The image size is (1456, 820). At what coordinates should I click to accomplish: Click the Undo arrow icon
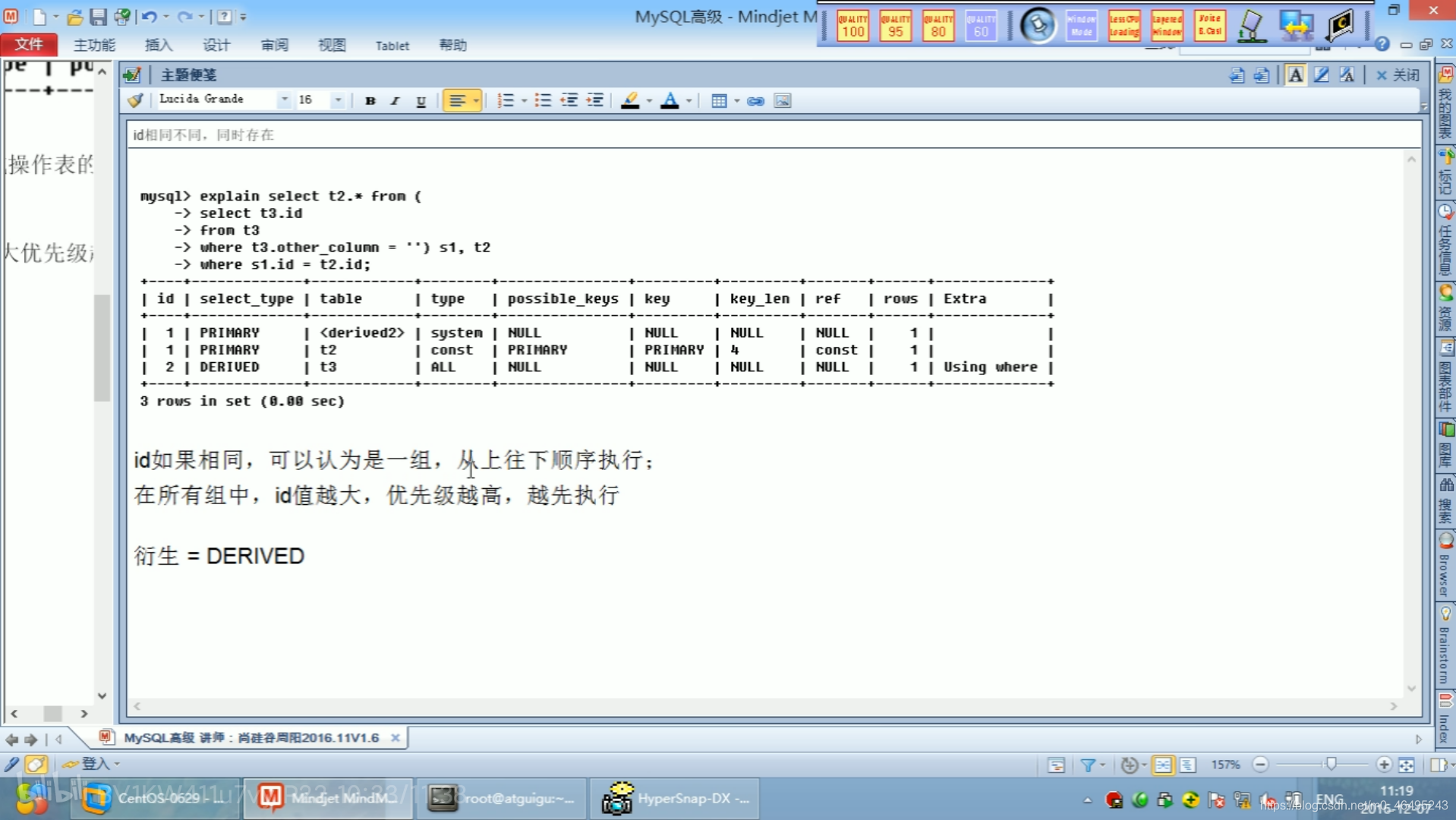pyautogui.click(x=150, y=16)
